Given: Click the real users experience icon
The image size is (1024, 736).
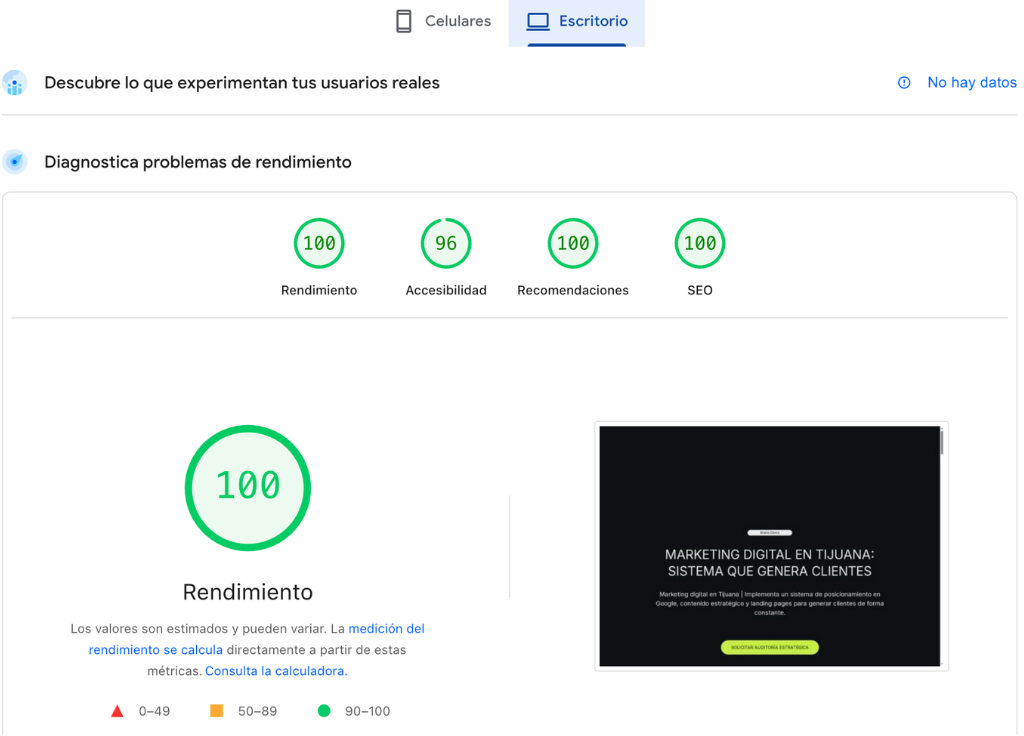Looking at the screenshot, I should (14, 83).
